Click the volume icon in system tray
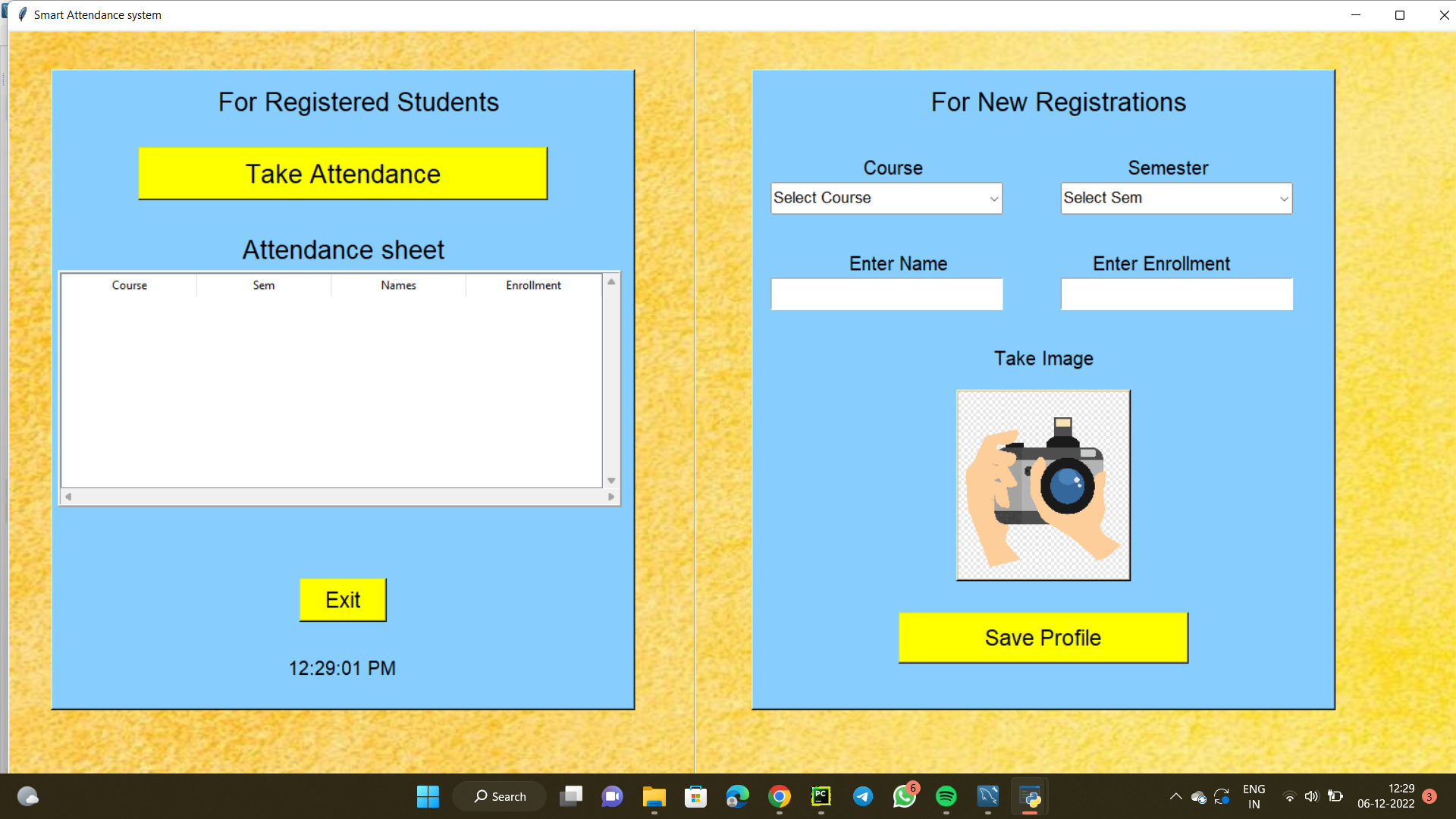The width and height of the screenshot is (1456, 819). click(x=1313, y=796)
